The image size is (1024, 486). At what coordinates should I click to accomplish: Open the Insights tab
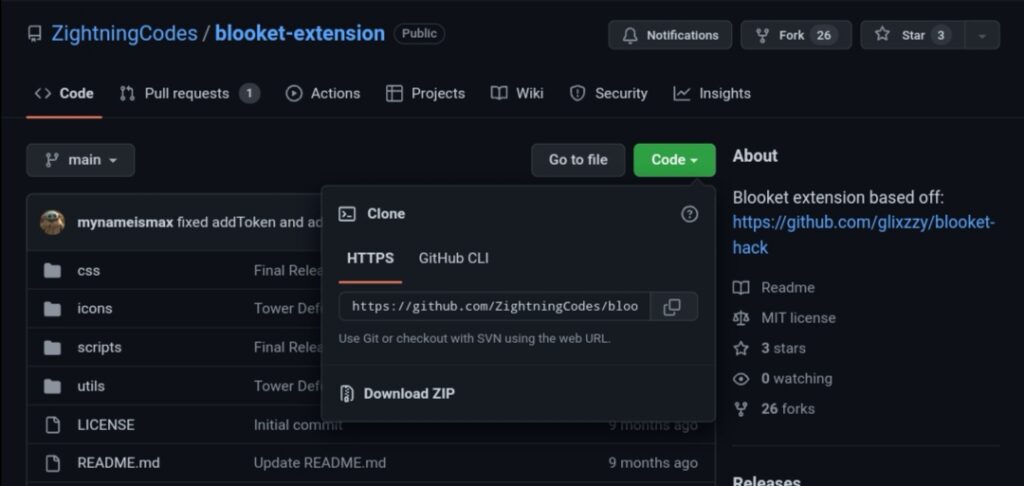[x=712, y=93]
